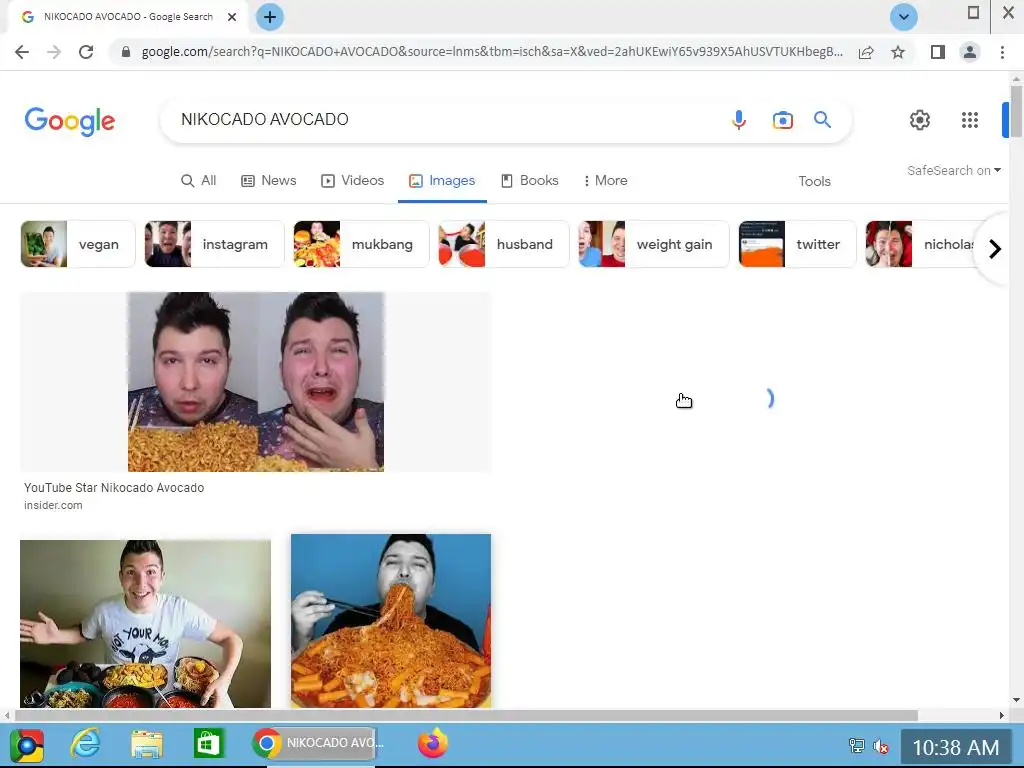Click the NIKOCADO AVOCADO search field
The width and height of the screenshot is (1024, 768).
click(444, 120)
